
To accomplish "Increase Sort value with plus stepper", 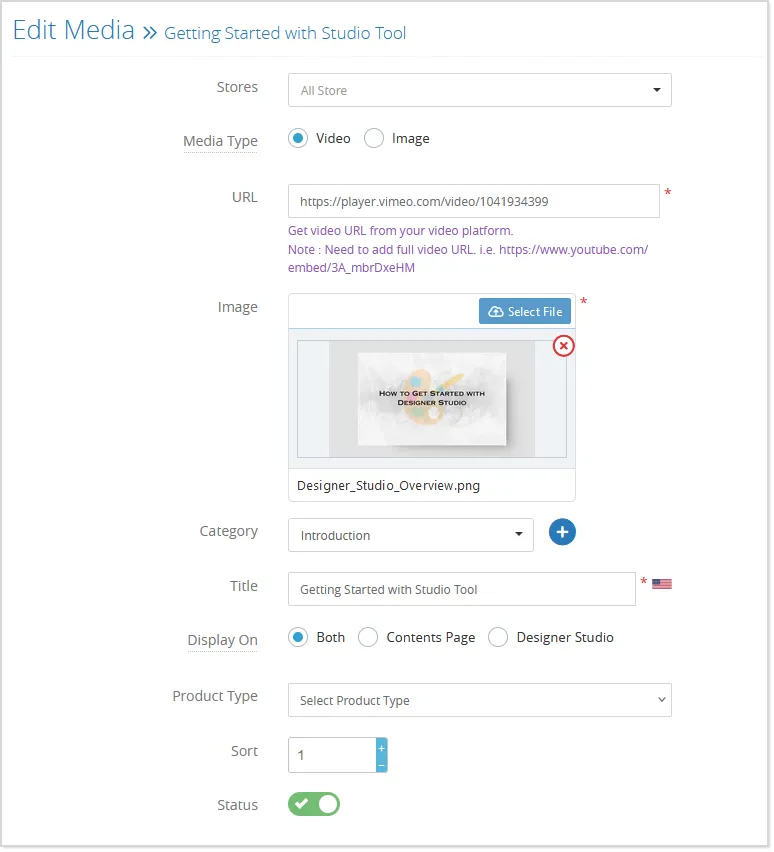I will coord(383,750).
